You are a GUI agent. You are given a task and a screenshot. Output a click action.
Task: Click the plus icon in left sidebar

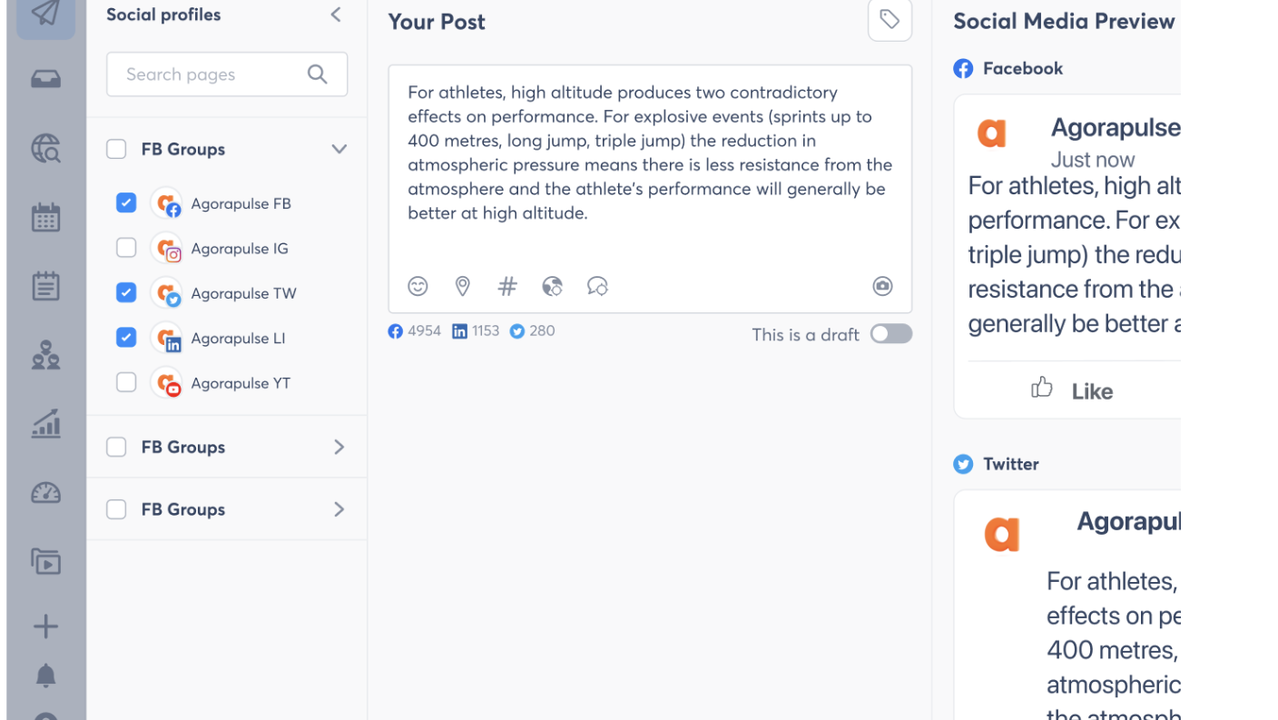pyautogui.click(x=46, y=627)
